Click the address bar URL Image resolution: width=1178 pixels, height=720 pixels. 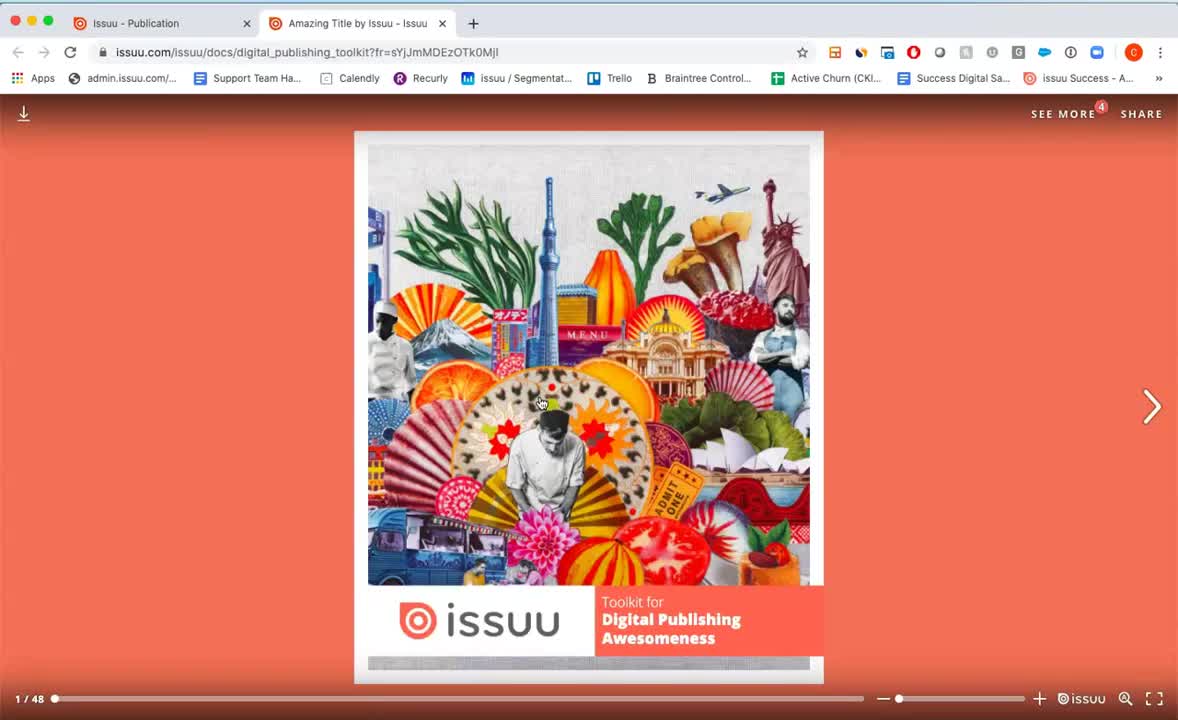click(307, 53)
